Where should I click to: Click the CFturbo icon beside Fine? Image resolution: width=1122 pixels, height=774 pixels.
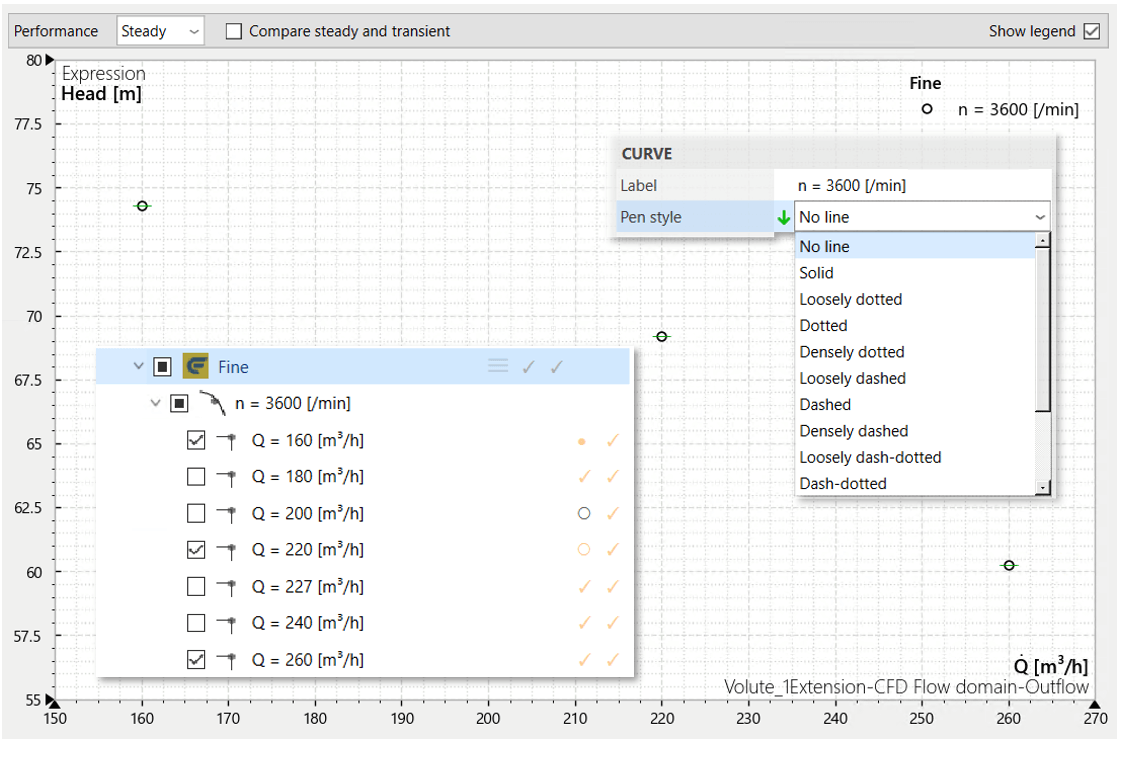(195, 366)
